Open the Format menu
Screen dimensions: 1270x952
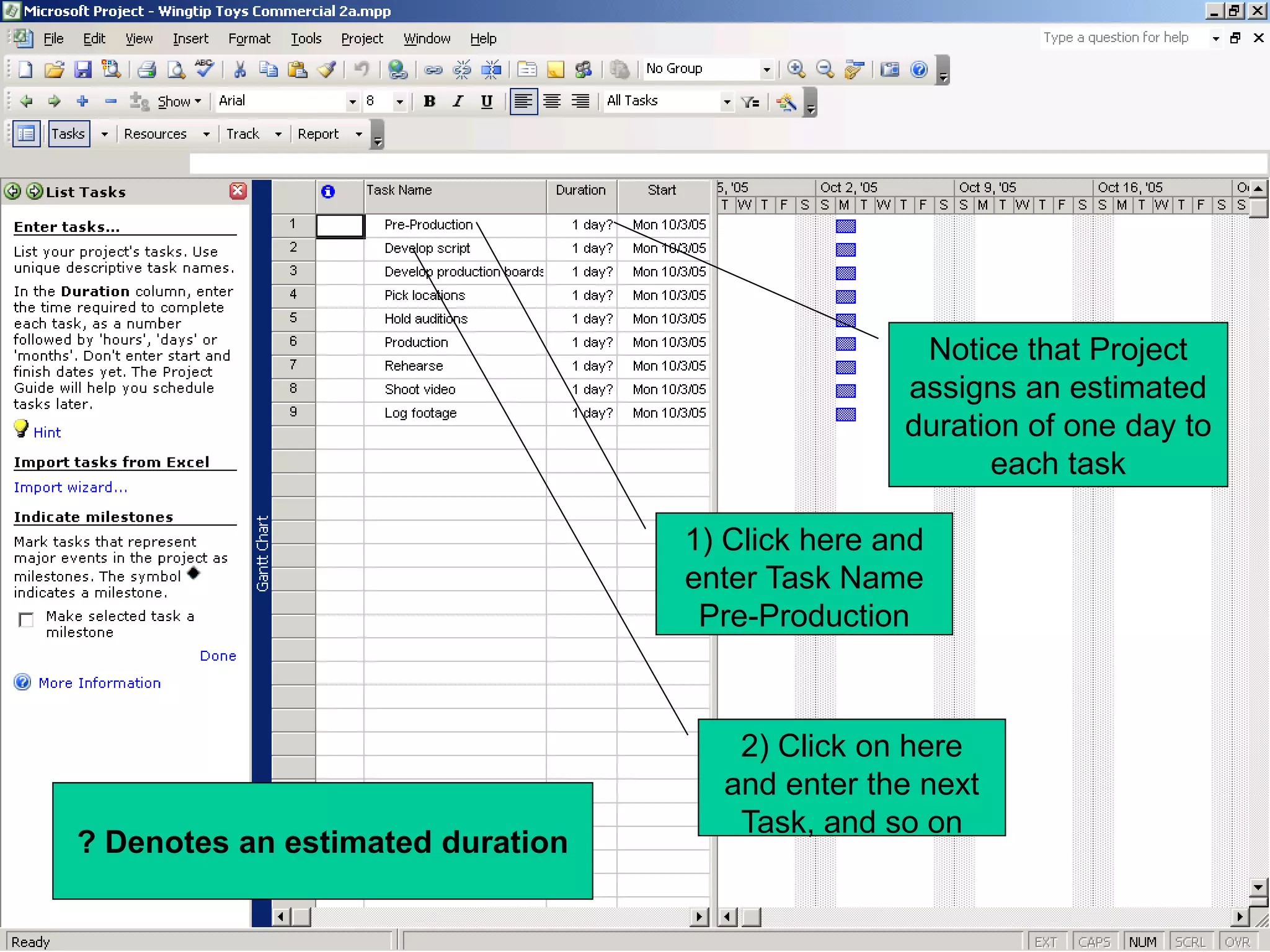(x=249, y=38)
